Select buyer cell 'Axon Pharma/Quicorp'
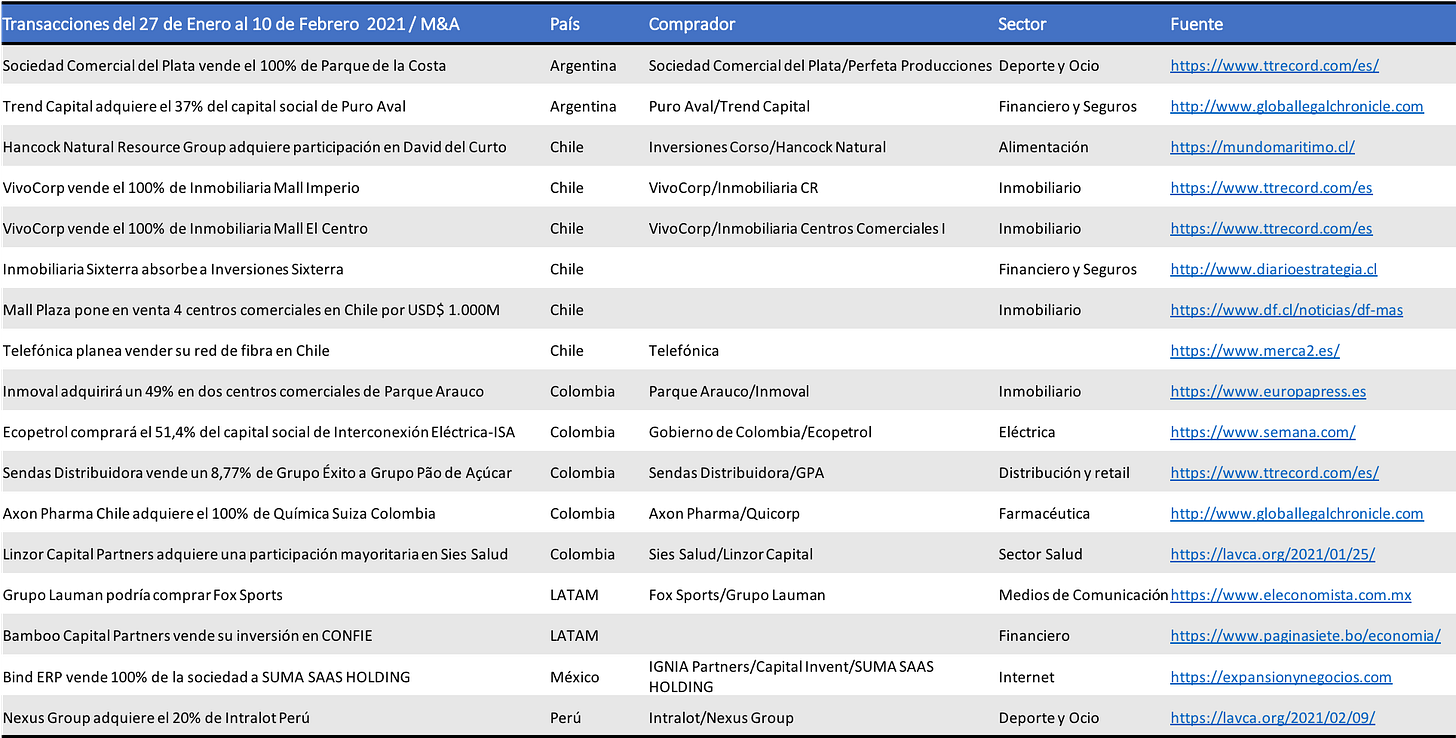Screen dimensions: 1456x738 tap(724, 514)
